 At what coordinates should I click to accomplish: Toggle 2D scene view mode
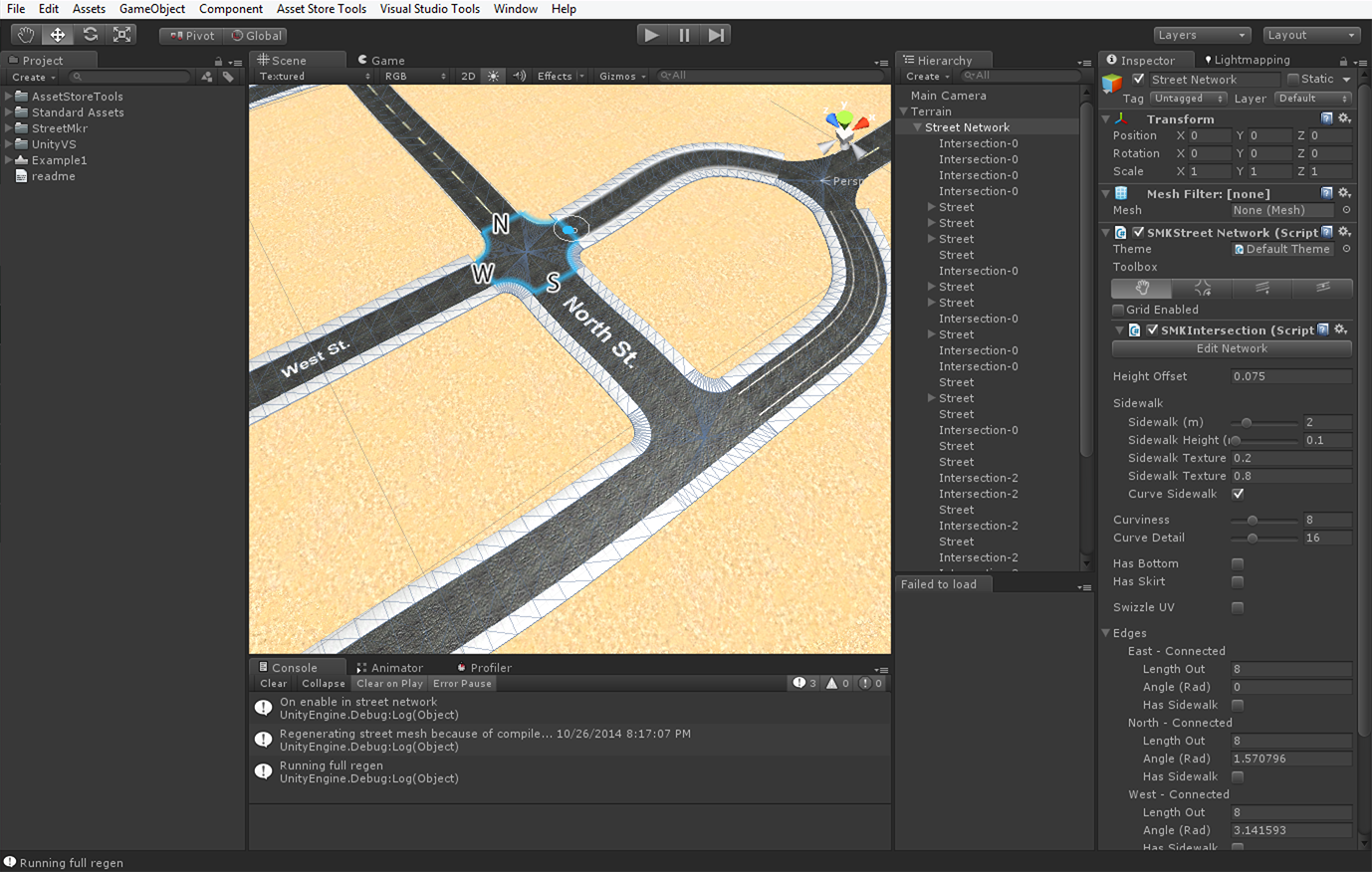pos(468,76)
